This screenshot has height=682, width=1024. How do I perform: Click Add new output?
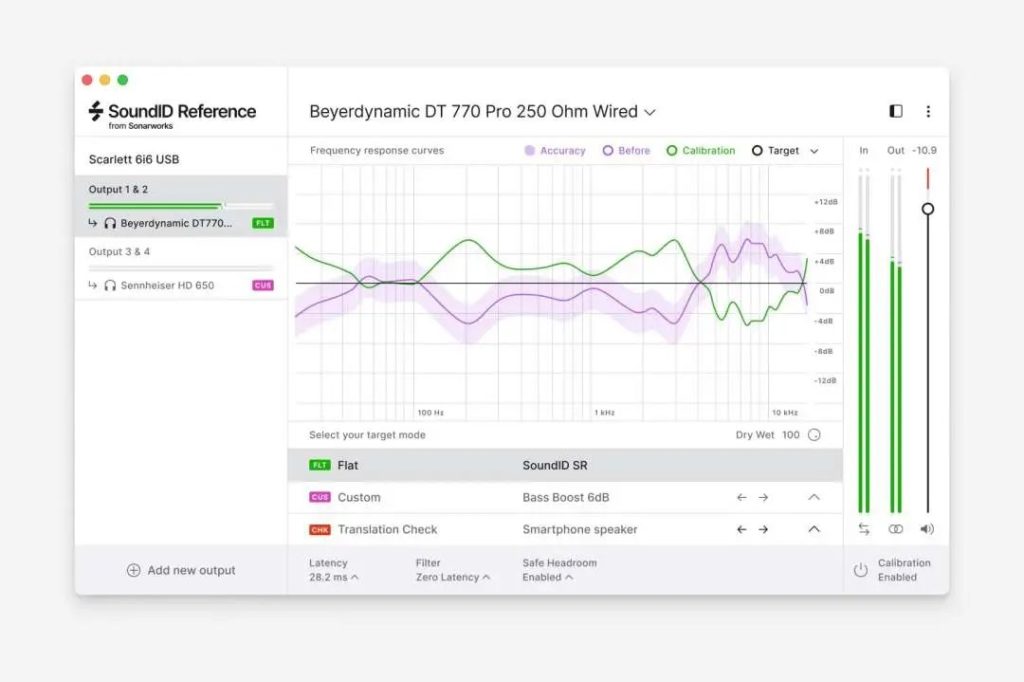pos(181,570)
